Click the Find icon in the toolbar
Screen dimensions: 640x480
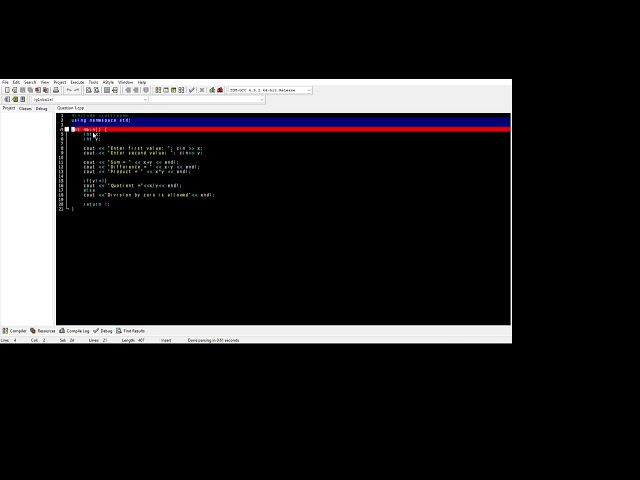pyautogui.click(x=89, y=90)
